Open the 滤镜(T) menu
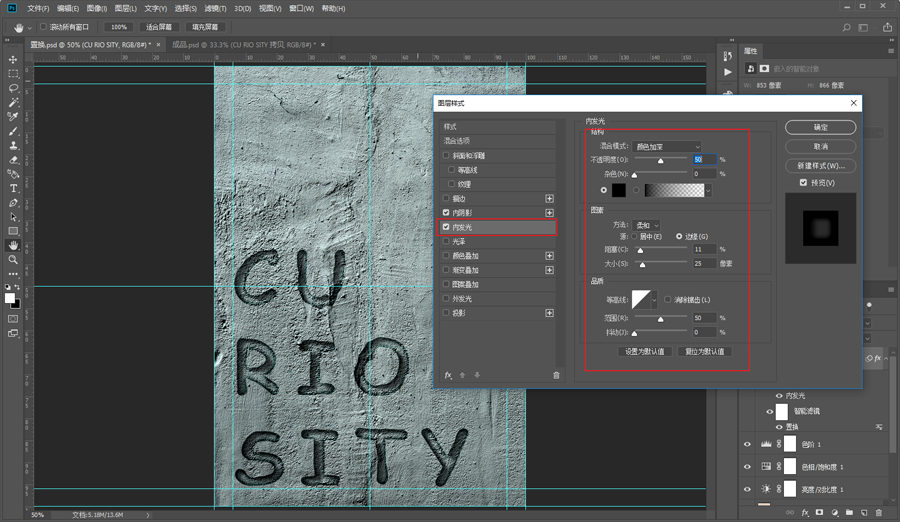The width and height of the screenshot is (900, 522). tap(215, 8)
